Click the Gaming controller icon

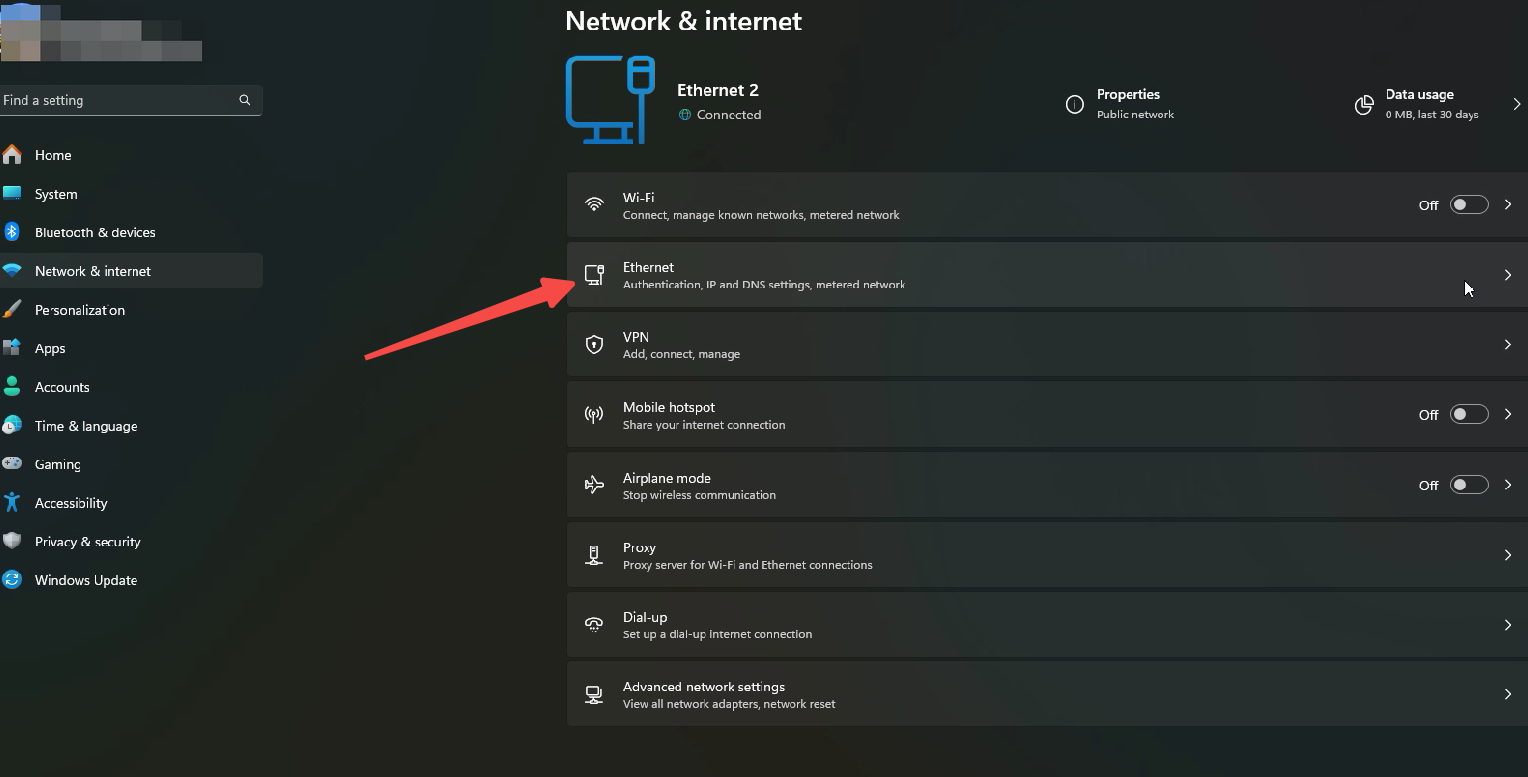pyautogui.click(x=12, y=464)
